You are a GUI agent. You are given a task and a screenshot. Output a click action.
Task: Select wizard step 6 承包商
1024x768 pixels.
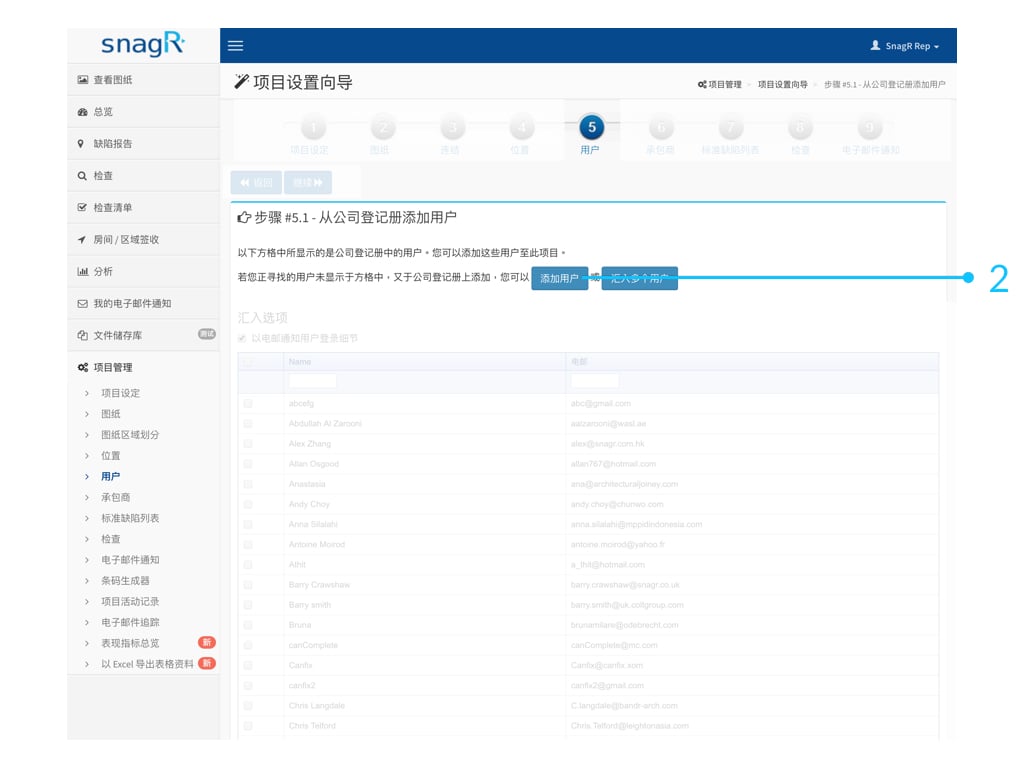pos(661,127)
